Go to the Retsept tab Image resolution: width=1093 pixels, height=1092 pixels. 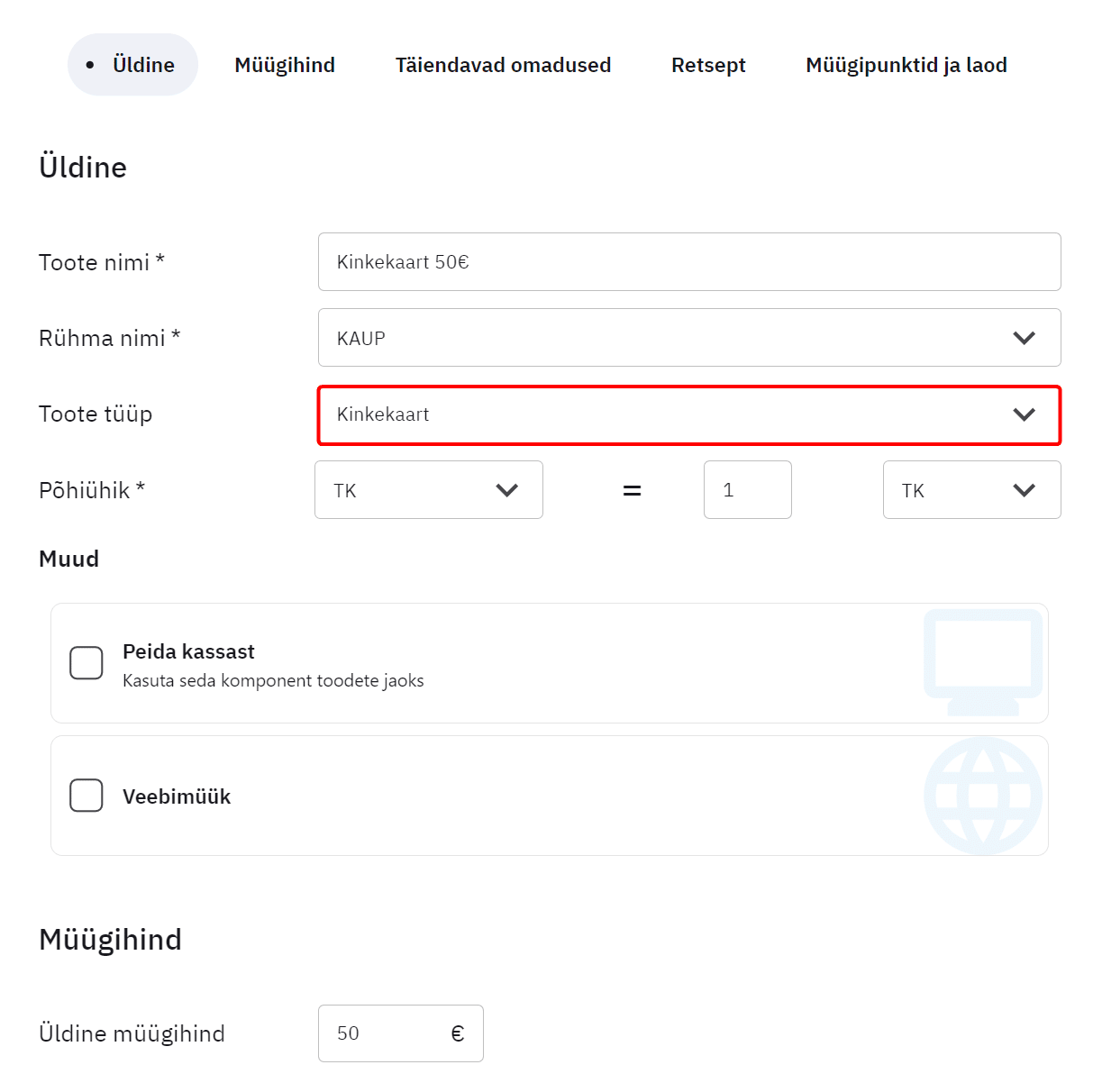708,65
